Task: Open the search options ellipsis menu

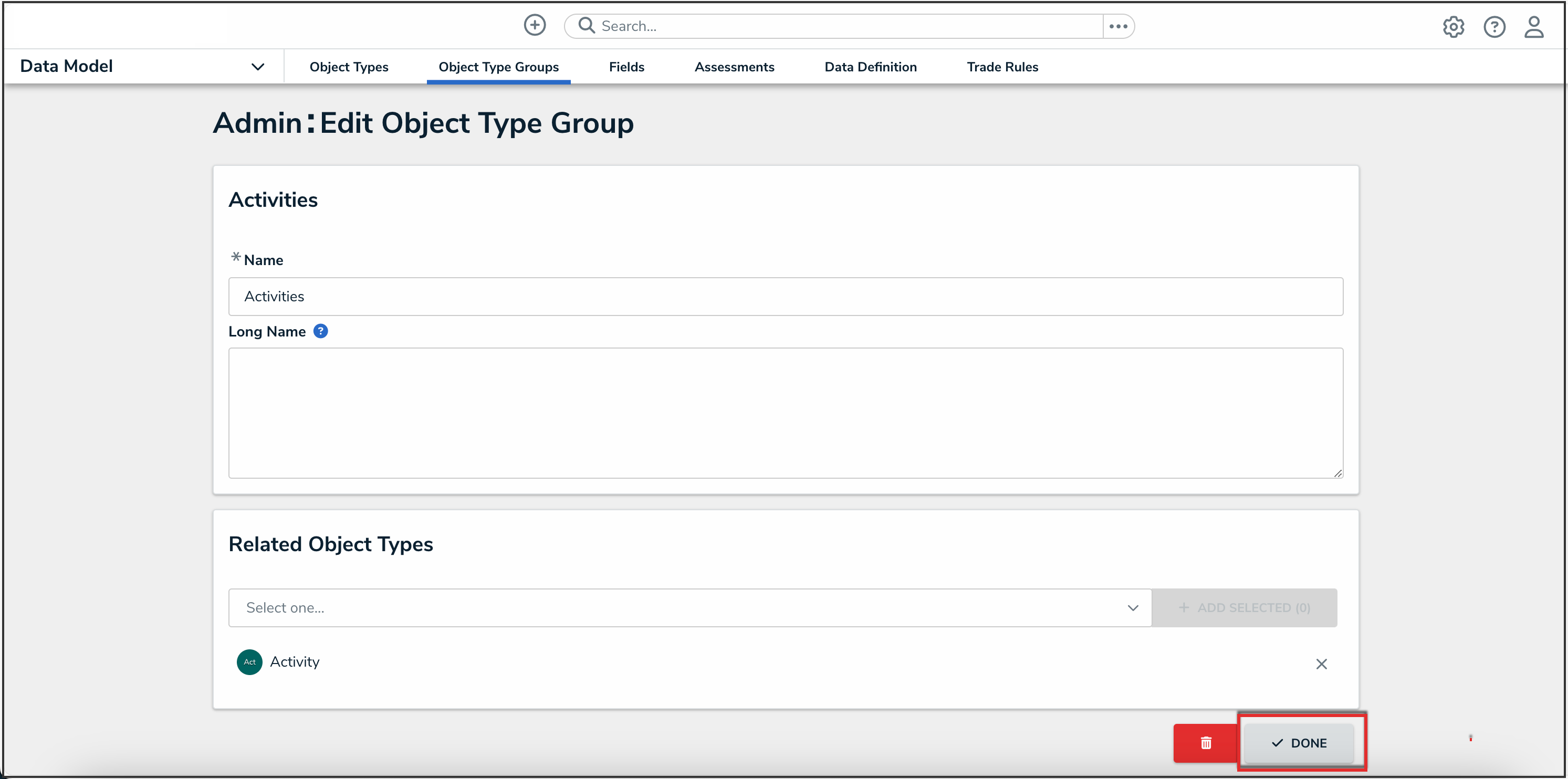Action: tap(1118, 26)
